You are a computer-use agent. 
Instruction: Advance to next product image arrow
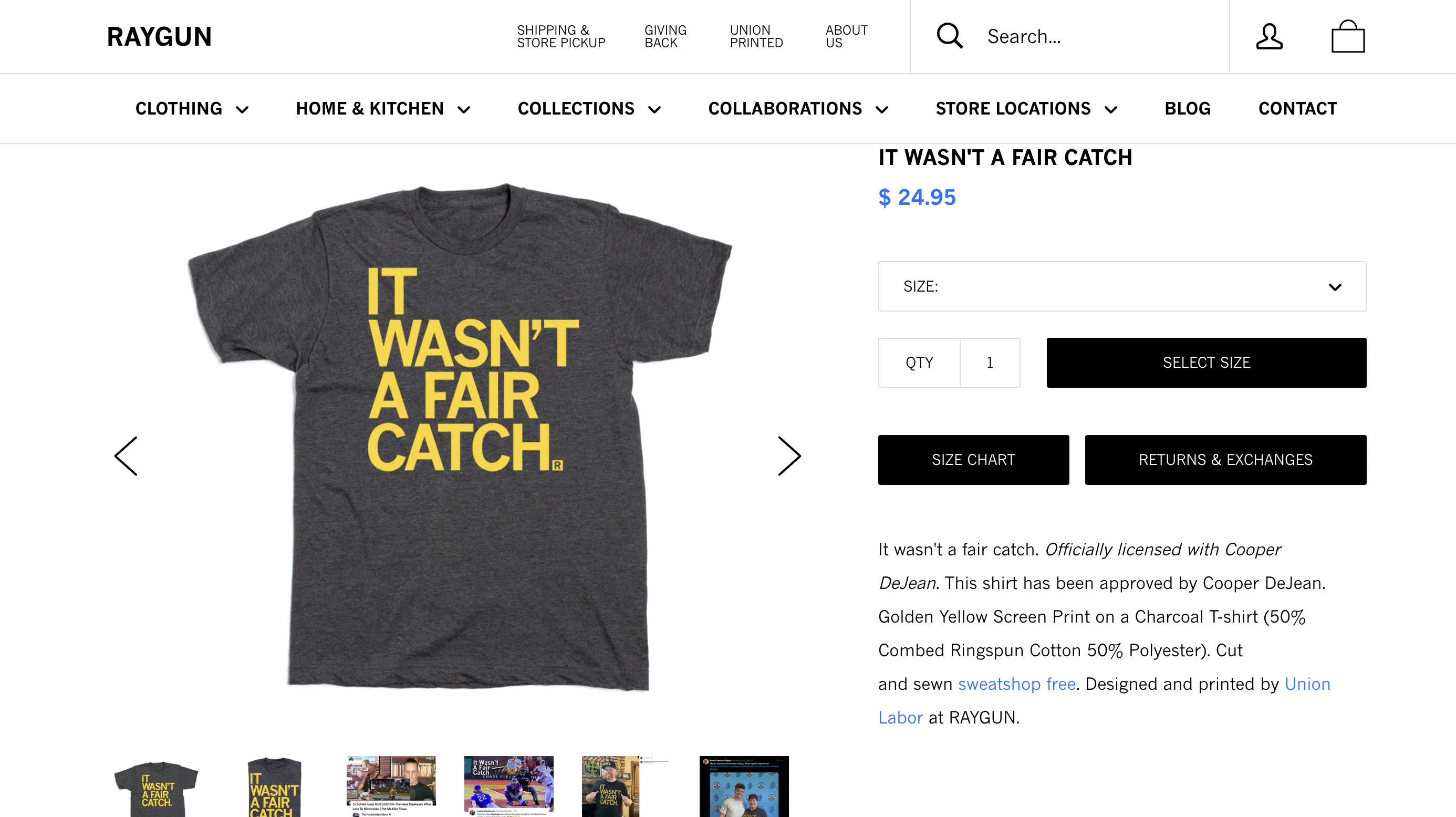pyautogui.click(x=789, y=456)
